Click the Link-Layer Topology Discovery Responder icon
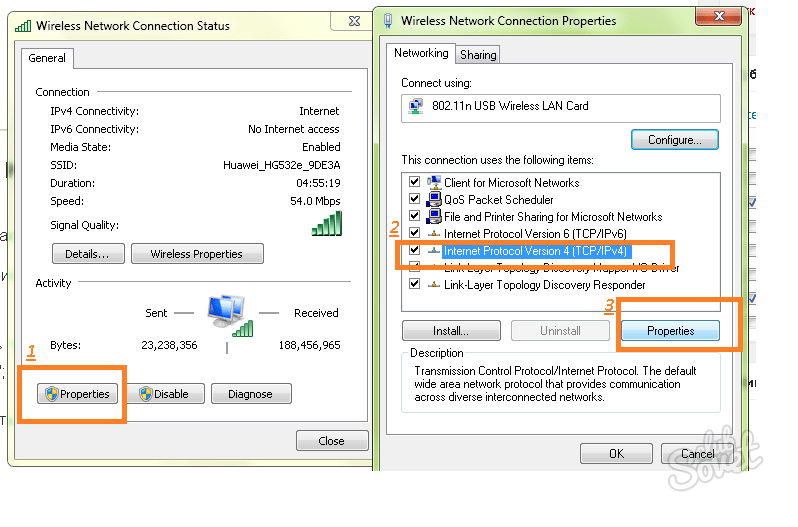 434,285
